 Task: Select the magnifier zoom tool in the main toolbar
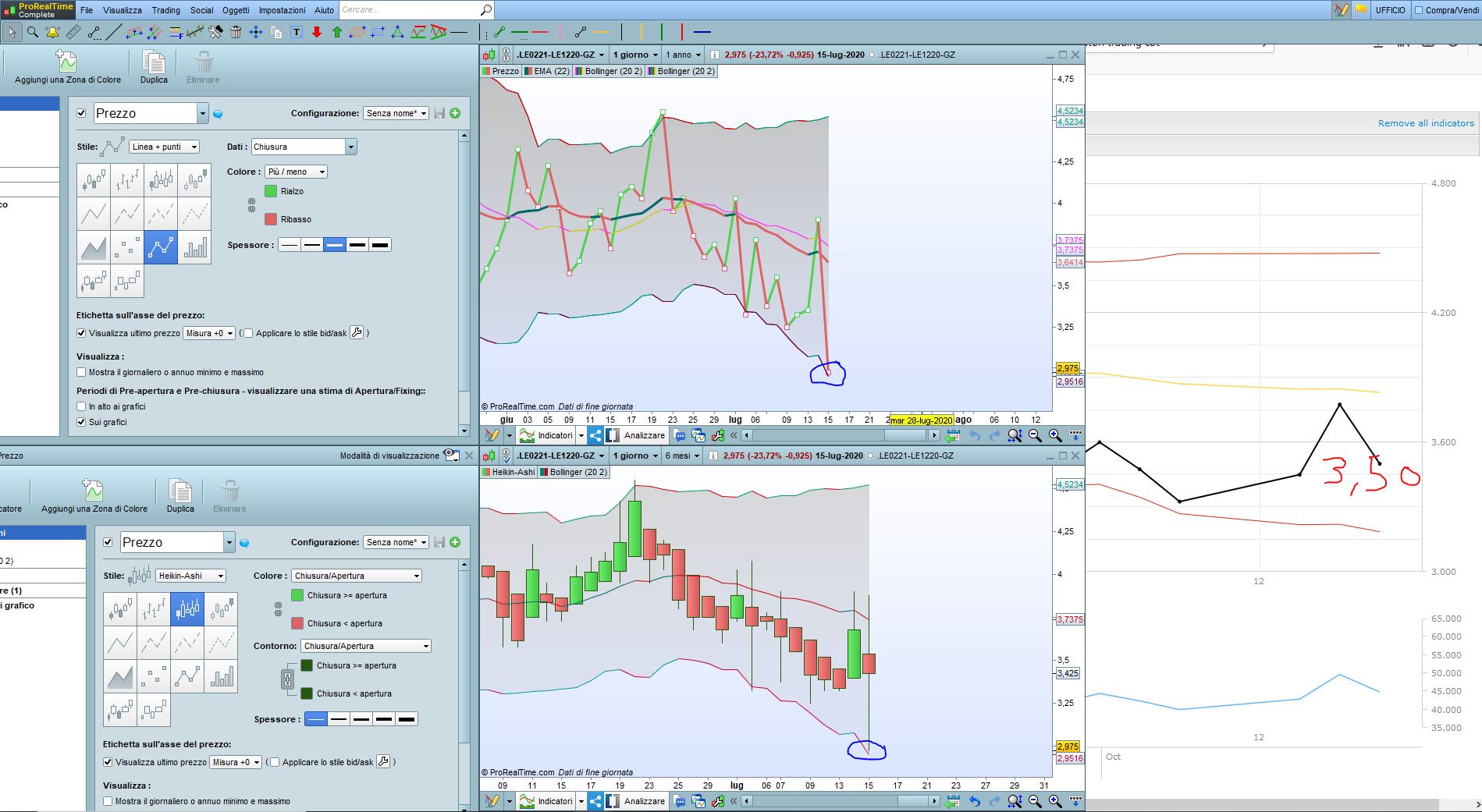33,32
